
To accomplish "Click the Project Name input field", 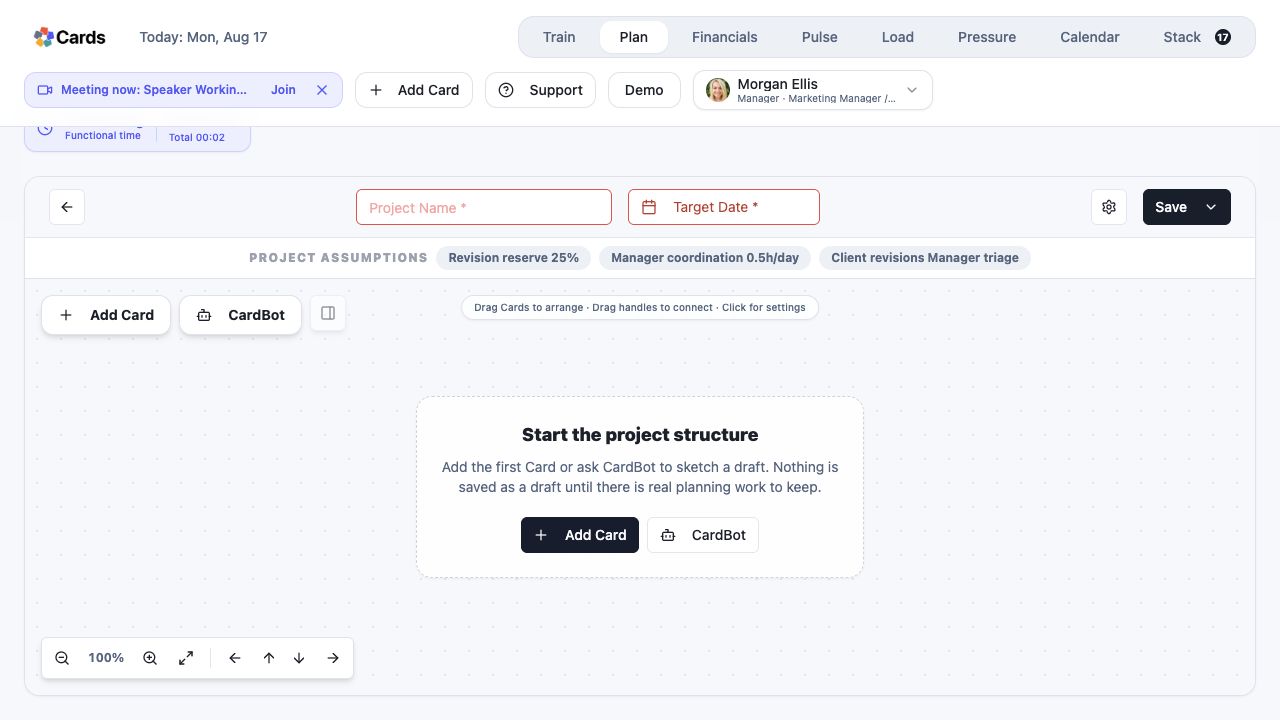I will tap(484, 207).
